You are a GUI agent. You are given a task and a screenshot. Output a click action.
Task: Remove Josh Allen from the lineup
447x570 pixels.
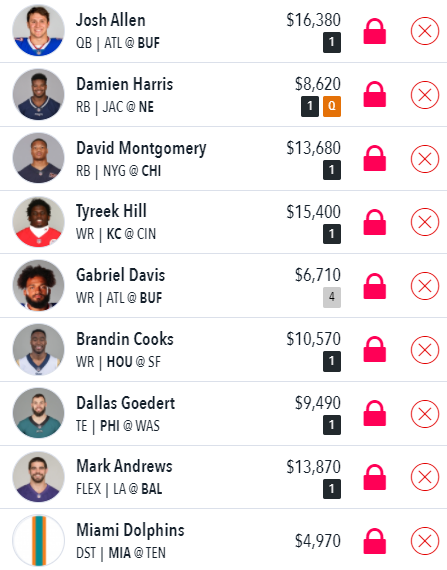425,31
